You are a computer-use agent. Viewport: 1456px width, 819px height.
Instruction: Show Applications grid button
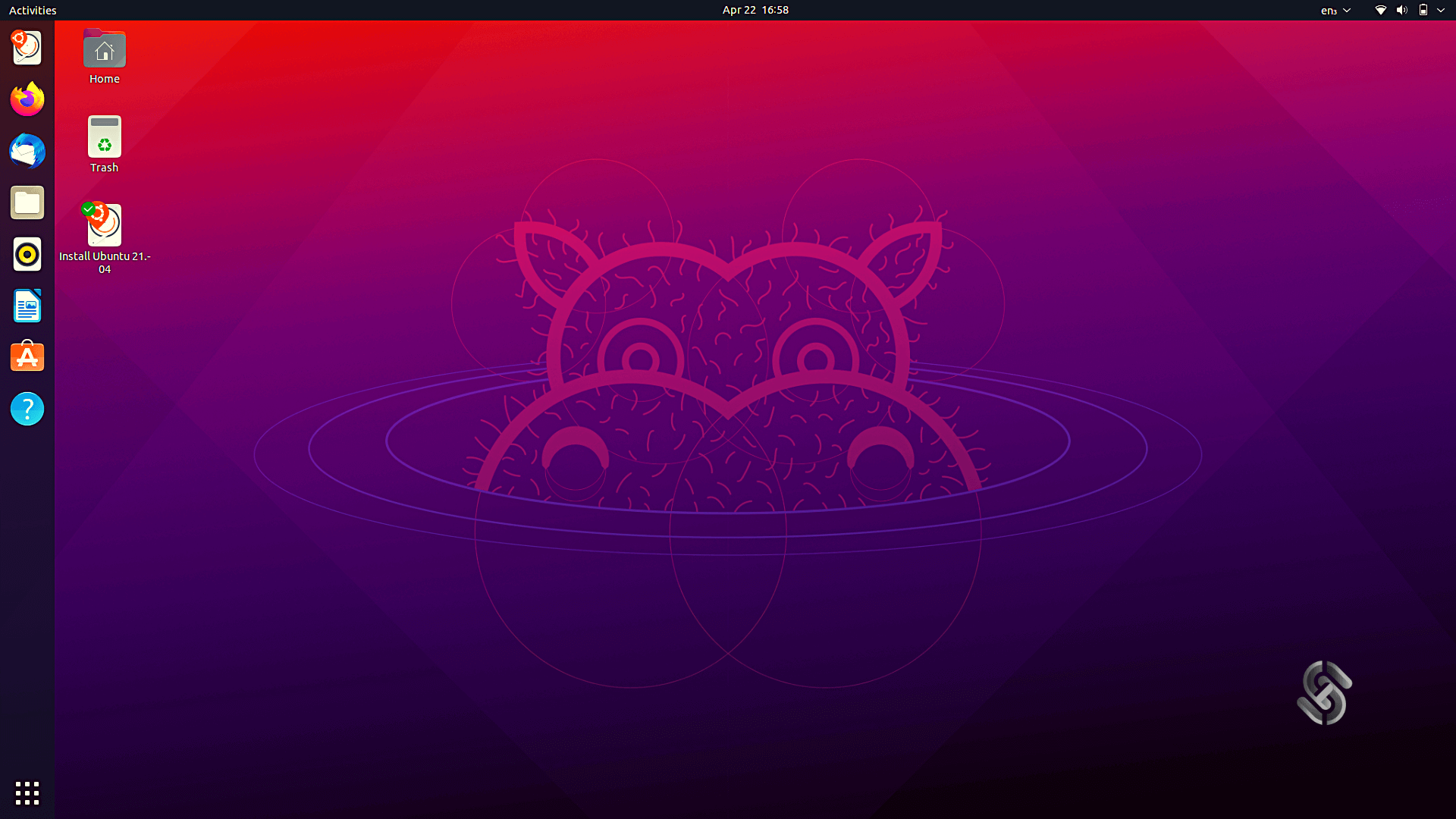[x=27, y=793]
